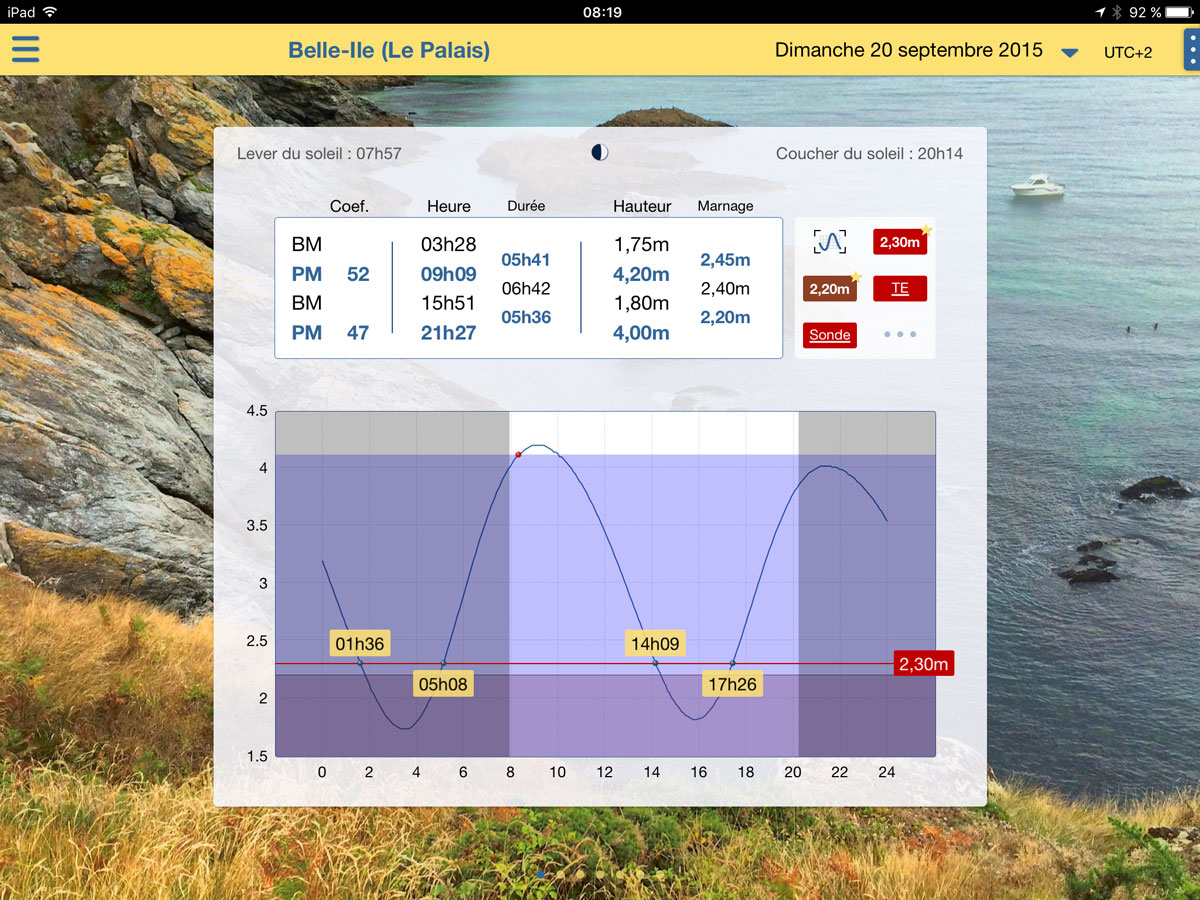1200x900 pixels.
Task: Tap the location arrow in status bar
Action: pos(1100,12)
